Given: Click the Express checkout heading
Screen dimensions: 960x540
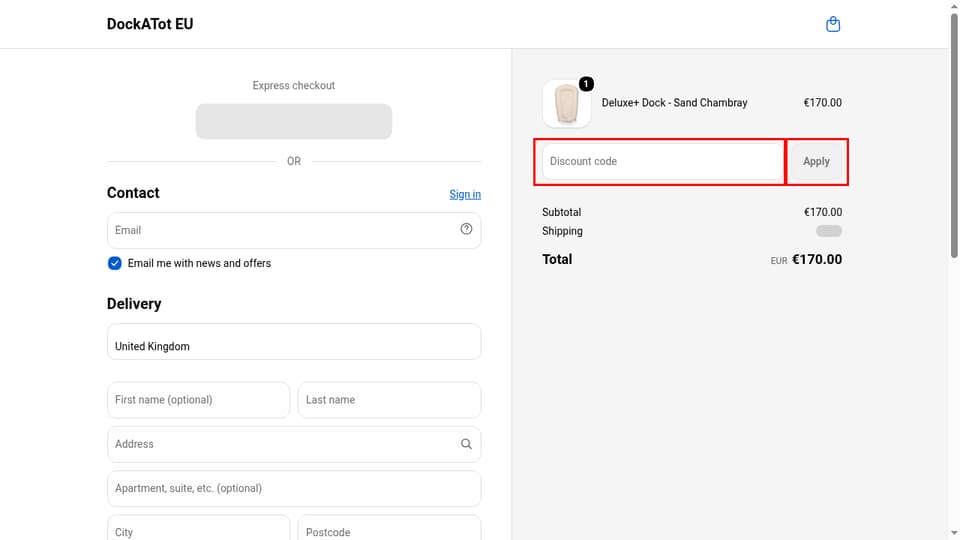Looking at the screenshot, I should tap(294, 86).
